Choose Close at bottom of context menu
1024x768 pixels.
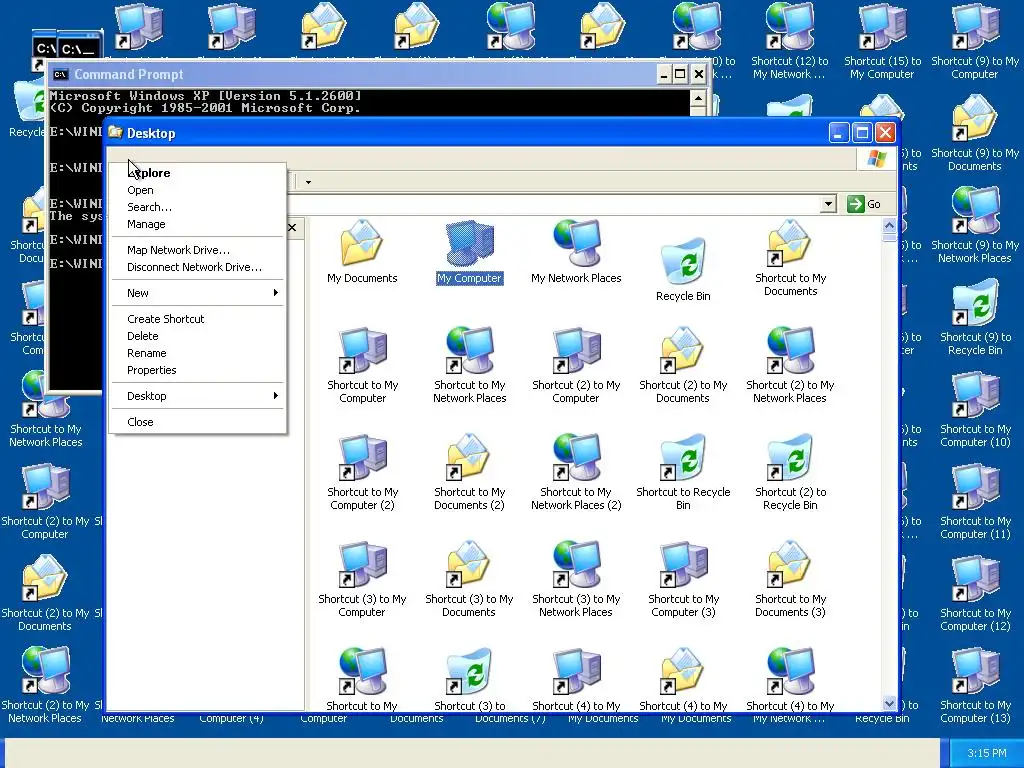pos(197,422)
